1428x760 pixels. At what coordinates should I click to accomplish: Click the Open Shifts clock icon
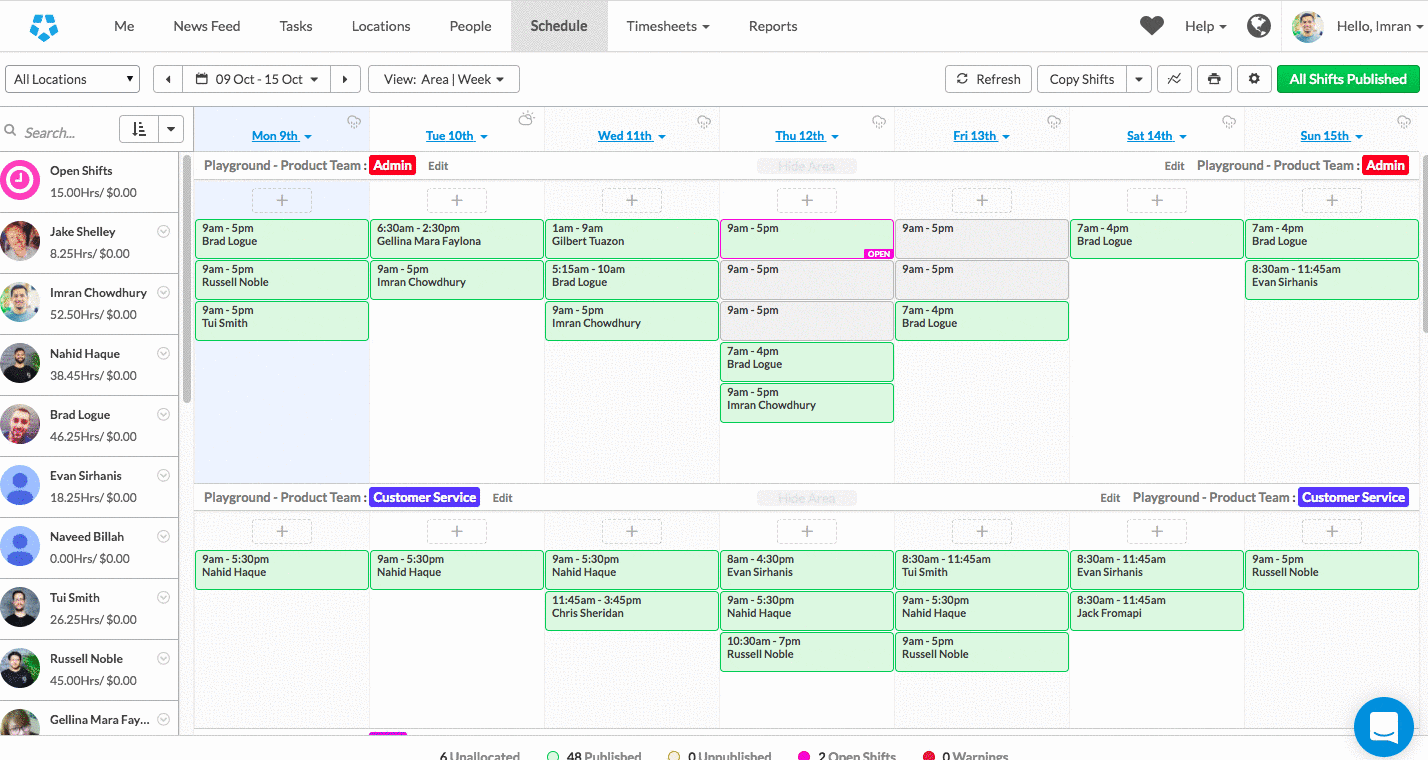click(x=20, y=181)
